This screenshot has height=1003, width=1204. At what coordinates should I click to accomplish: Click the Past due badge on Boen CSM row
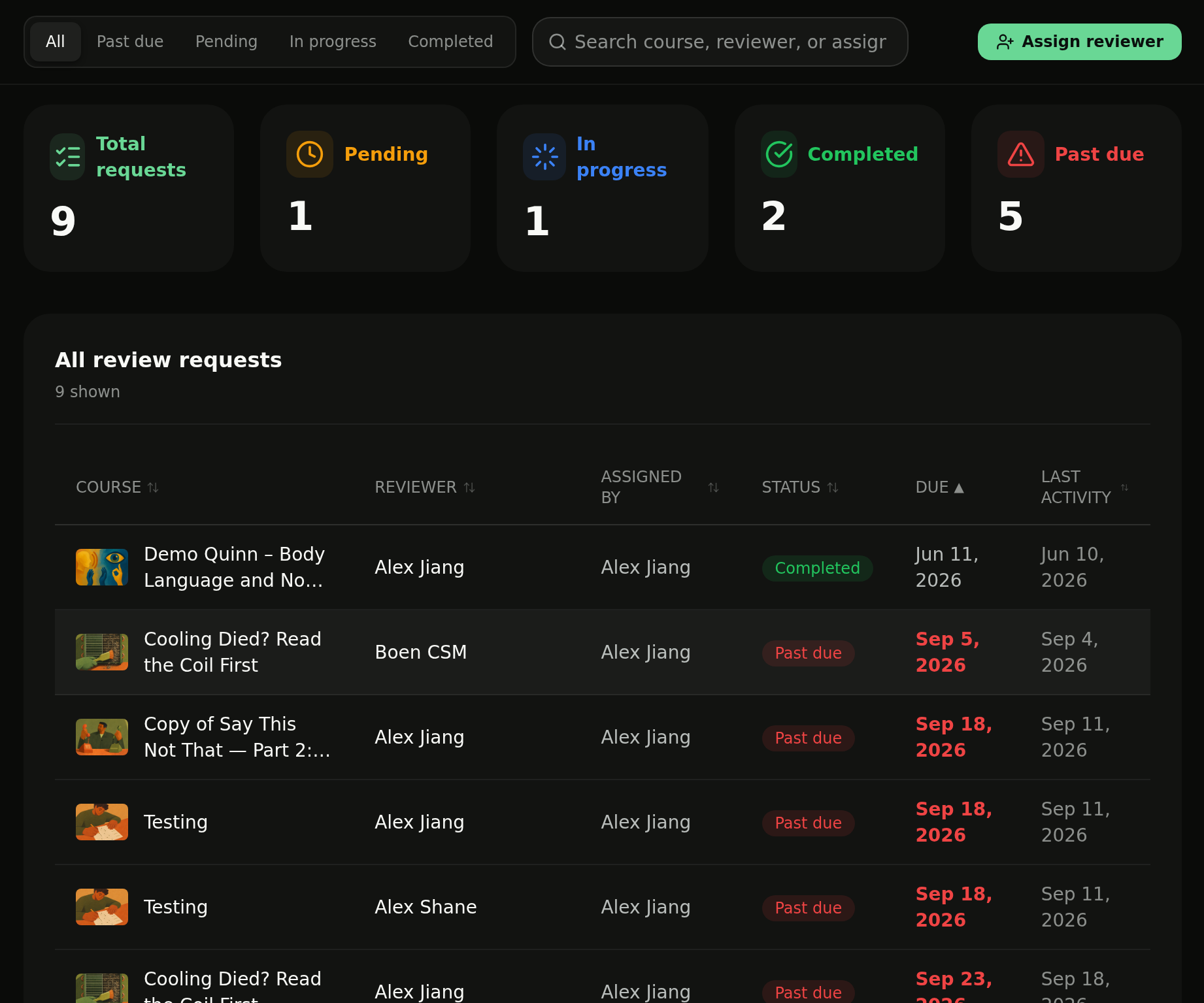point(808,653)
